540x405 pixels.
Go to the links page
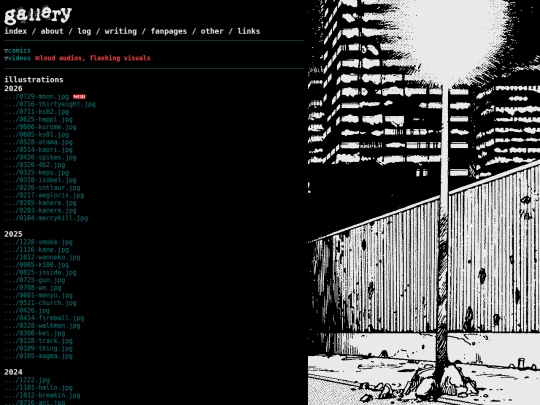click(249, 31)
